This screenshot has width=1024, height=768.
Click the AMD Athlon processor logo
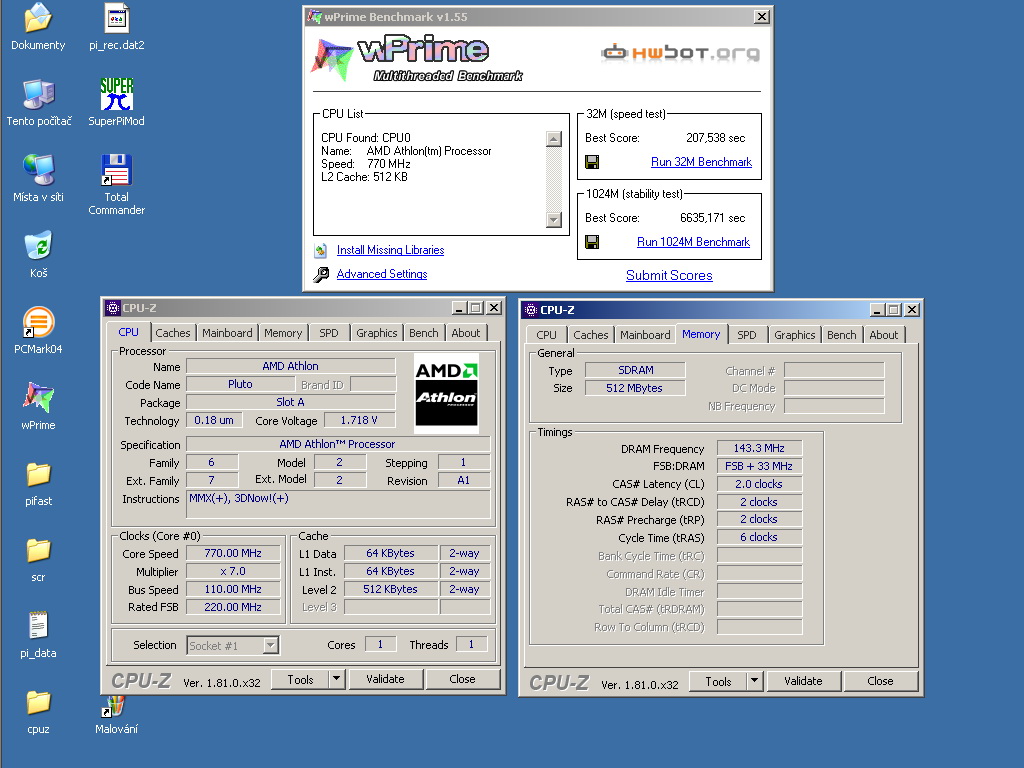click(x=447, y=393)
